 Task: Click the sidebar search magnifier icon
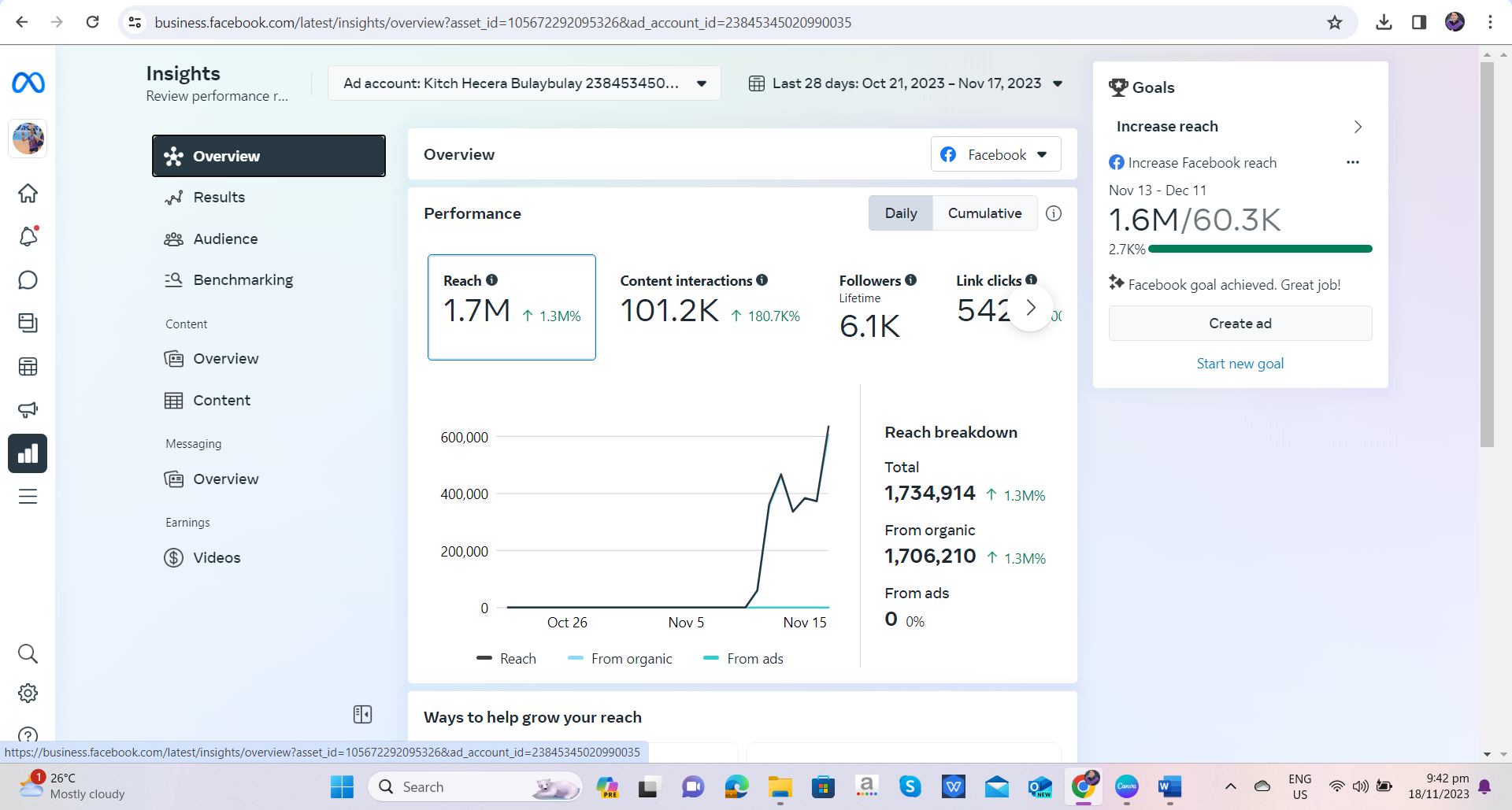28,653
